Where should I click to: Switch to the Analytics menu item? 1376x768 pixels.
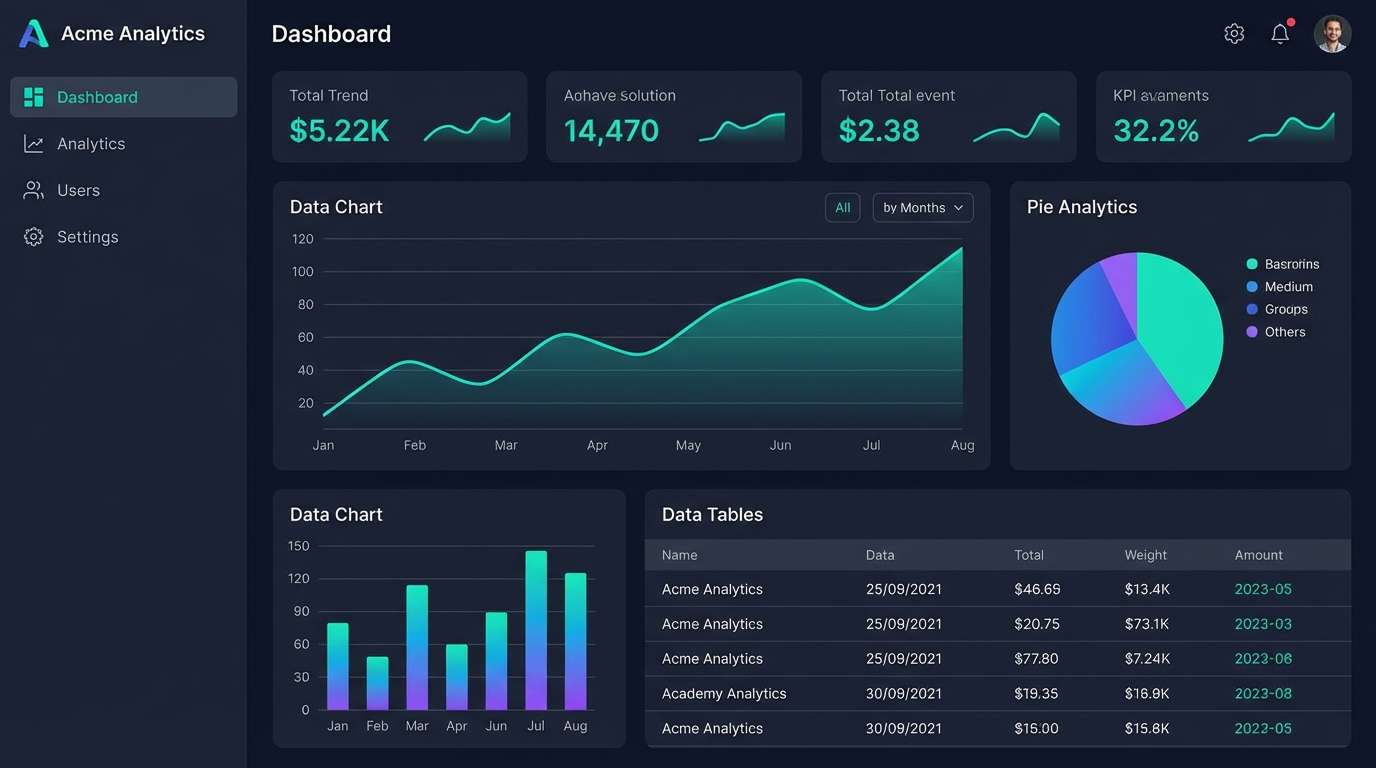click(x=91, y=143)
